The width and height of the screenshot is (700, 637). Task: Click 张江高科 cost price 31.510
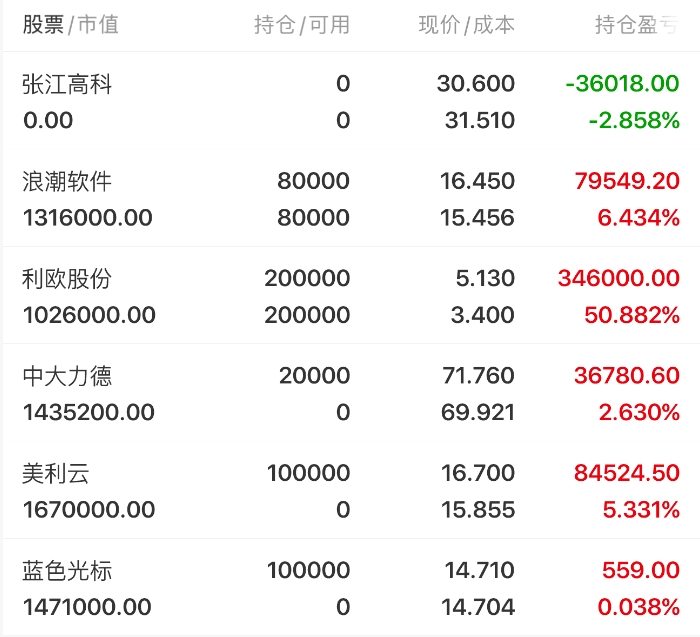(479, 121)
